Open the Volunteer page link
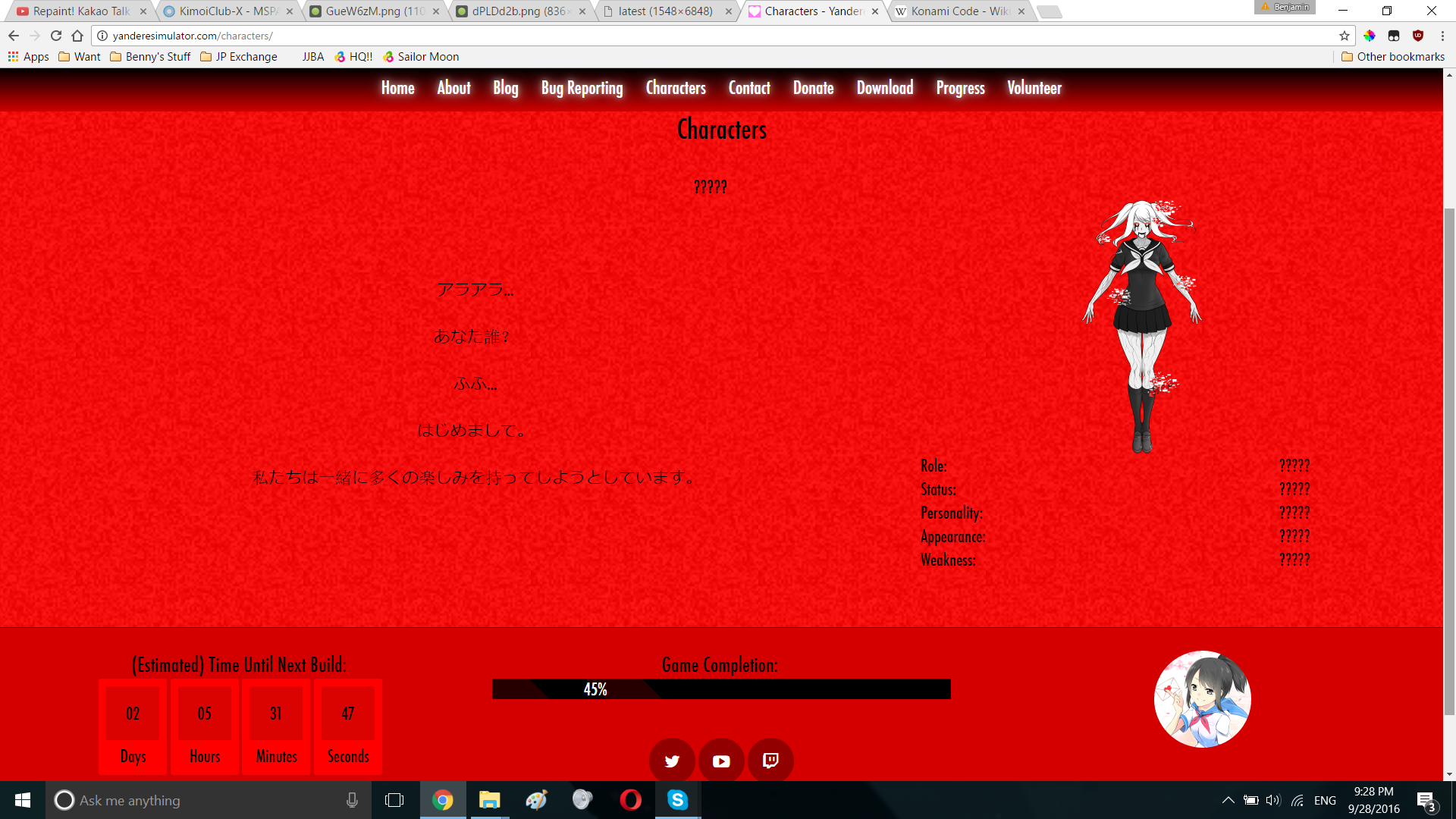 [x=1034, y=88]
